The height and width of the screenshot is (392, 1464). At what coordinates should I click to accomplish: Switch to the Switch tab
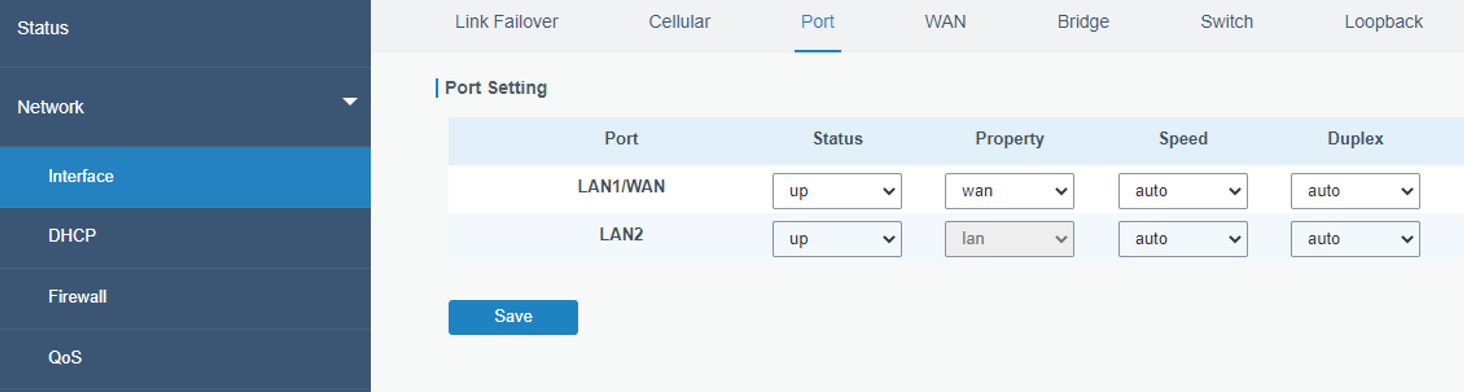pyautogui.click(x=1226, y=22)
